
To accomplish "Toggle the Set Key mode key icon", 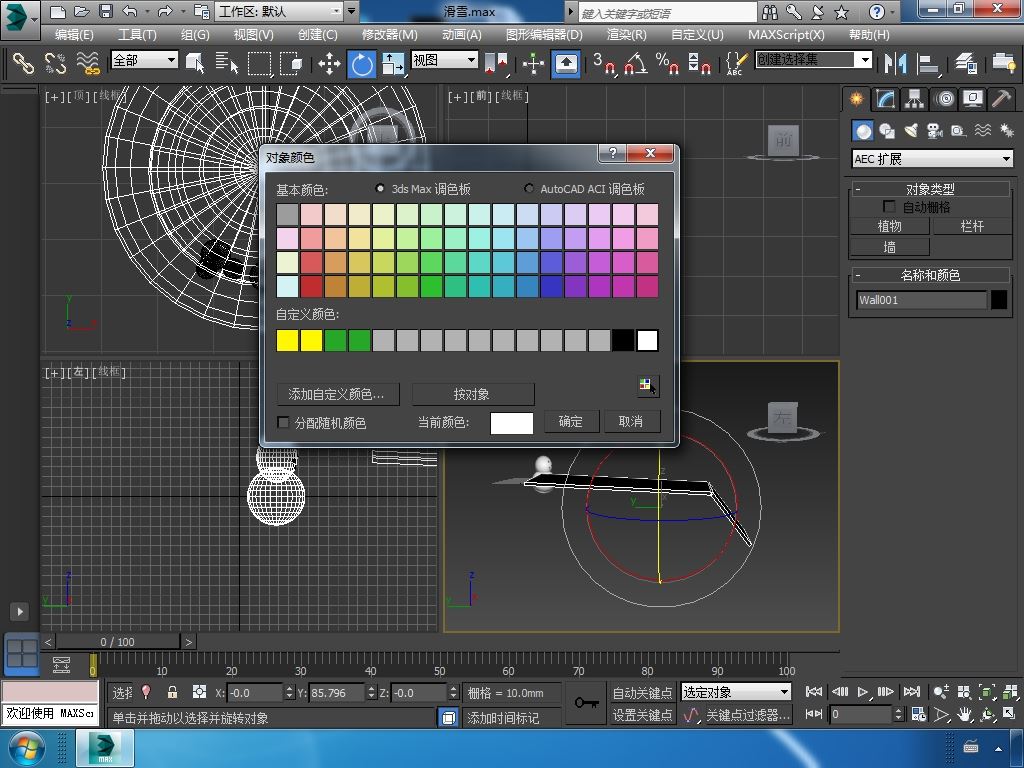I will pyautogui.click(x=586, y=703).
